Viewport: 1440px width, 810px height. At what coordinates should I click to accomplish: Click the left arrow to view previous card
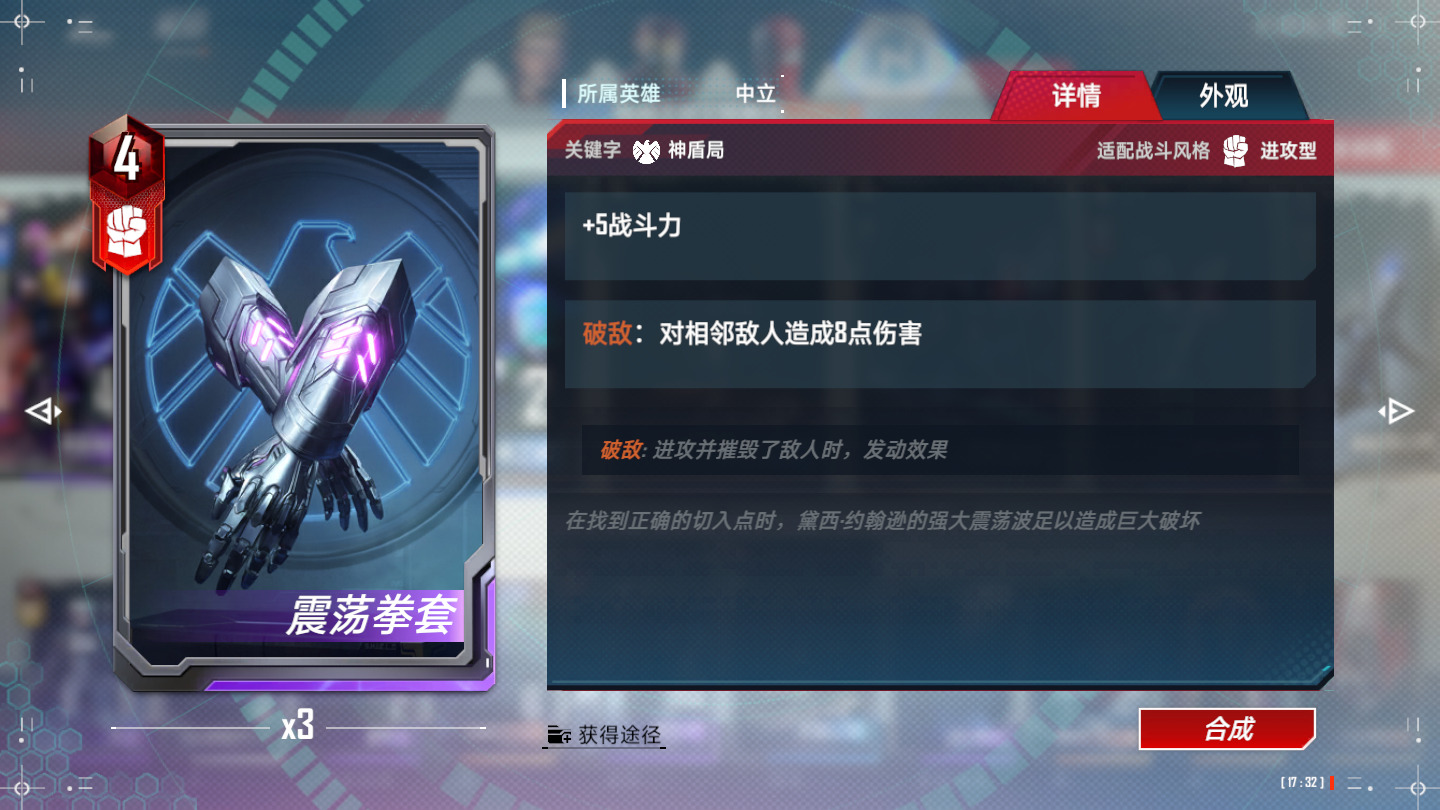tap(43, 411)
